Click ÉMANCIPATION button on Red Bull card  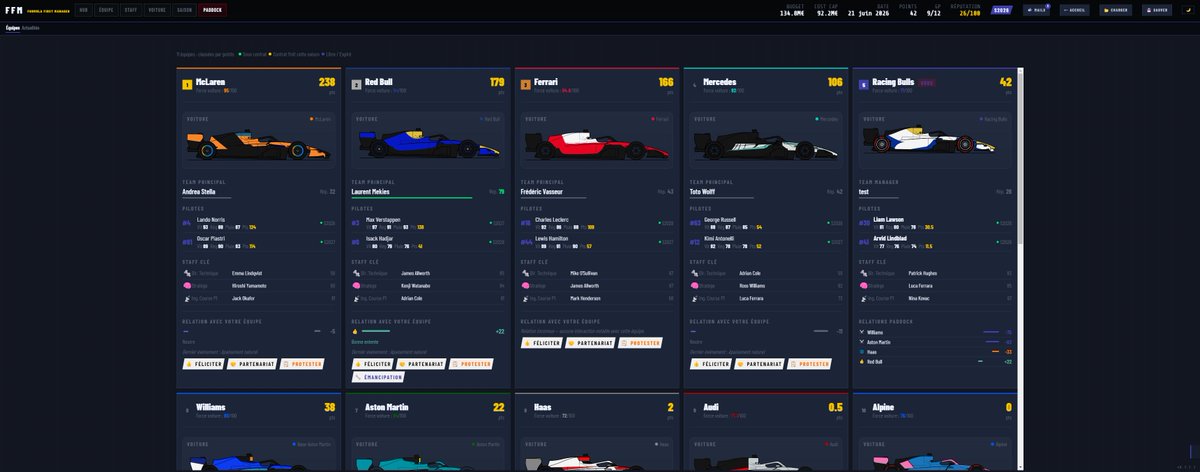click(377, 377)
